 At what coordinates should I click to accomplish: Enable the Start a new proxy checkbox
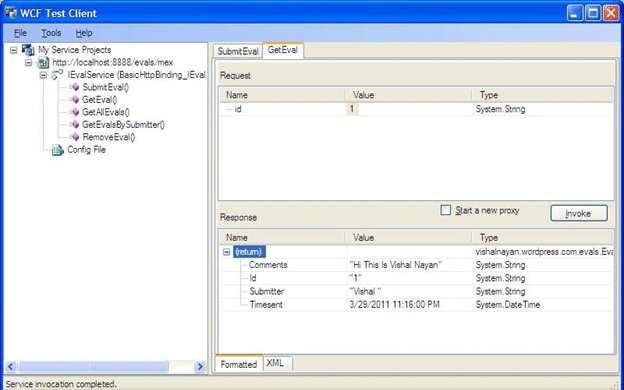(446, 210)
